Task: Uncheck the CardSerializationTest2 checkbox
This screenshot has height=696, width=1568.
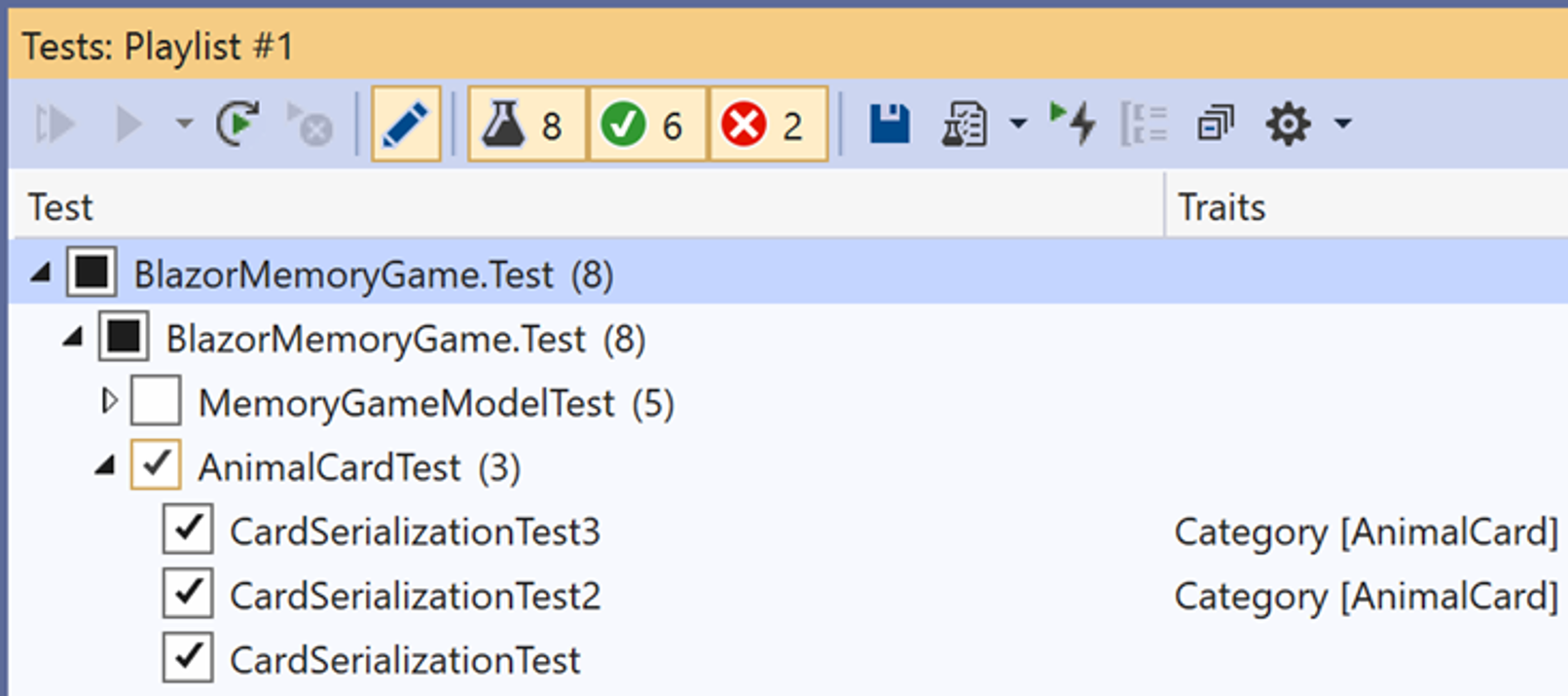Action: tap(188, 593)
